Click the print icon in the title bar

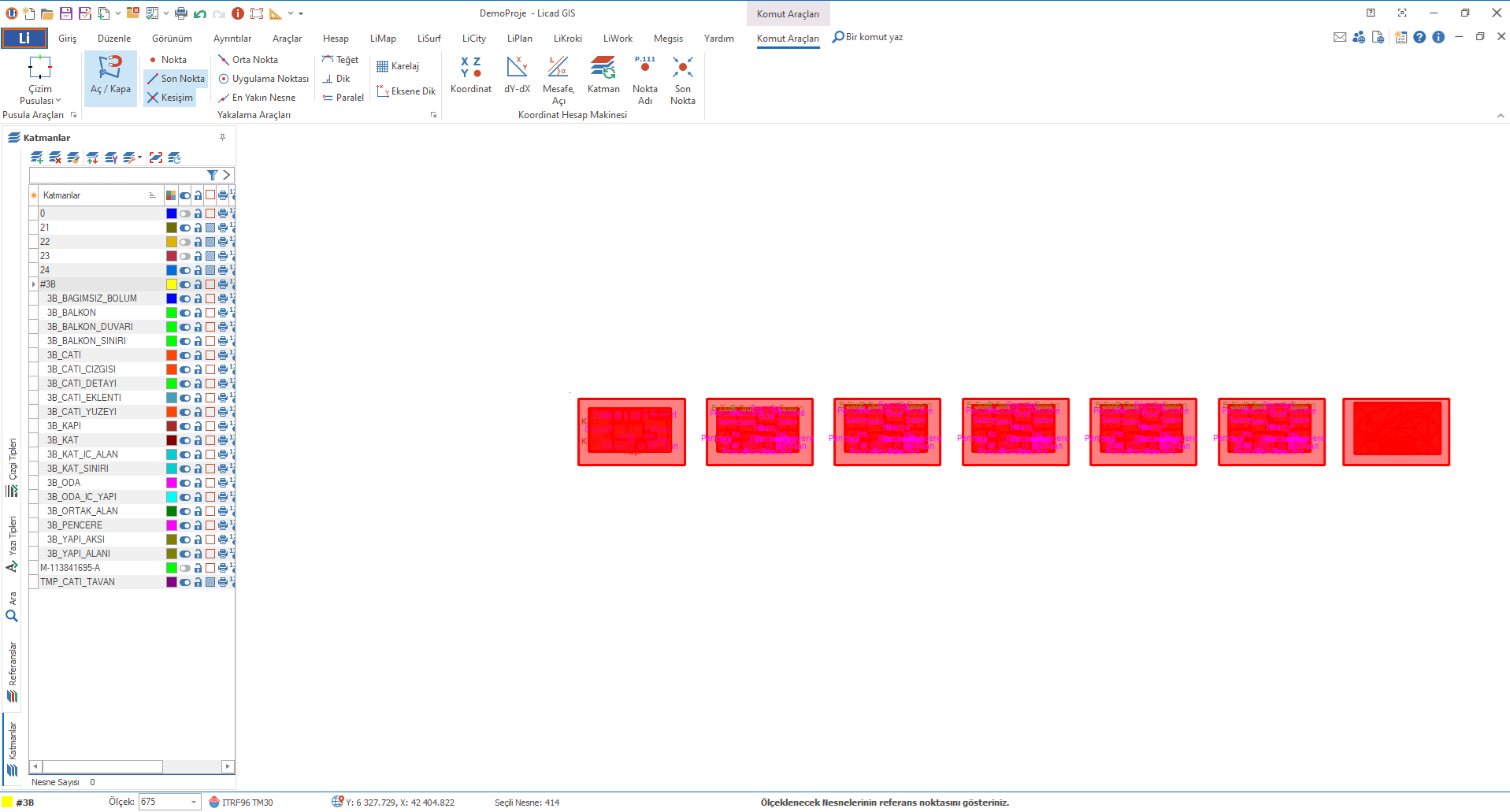181,13
